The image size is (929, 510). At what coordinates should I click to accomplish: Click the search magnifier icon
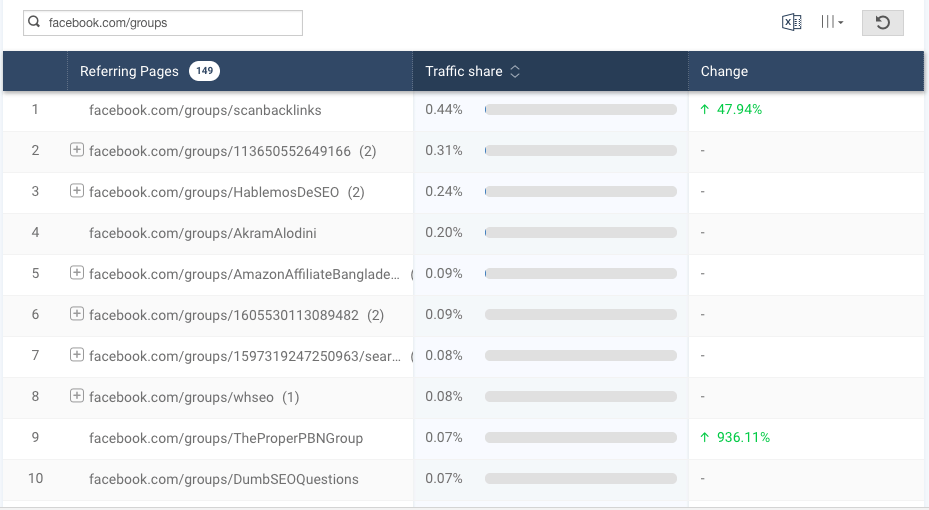pyautogui.click(x=35, y=23)
